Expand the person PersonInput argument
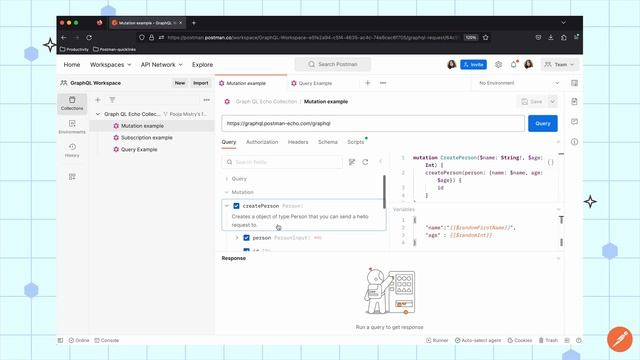 pyautogui.click(x=237, y=238)
